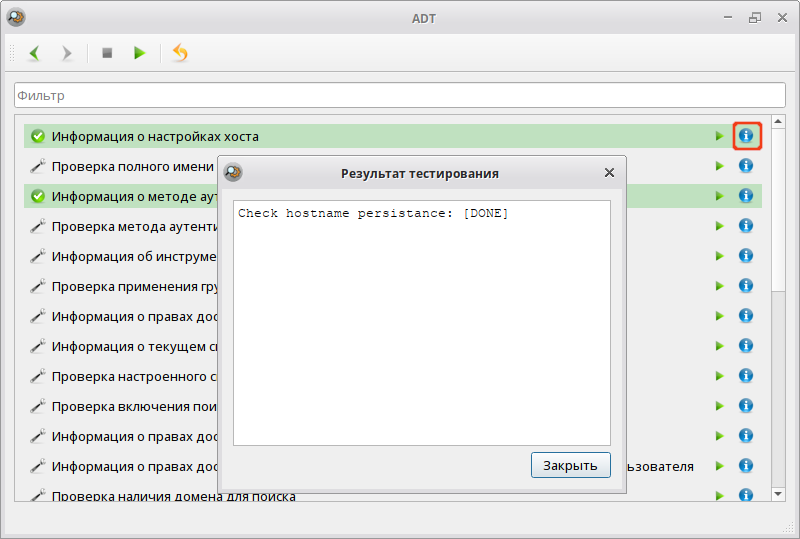Open info of Информация о методе row

click(746, 195)
